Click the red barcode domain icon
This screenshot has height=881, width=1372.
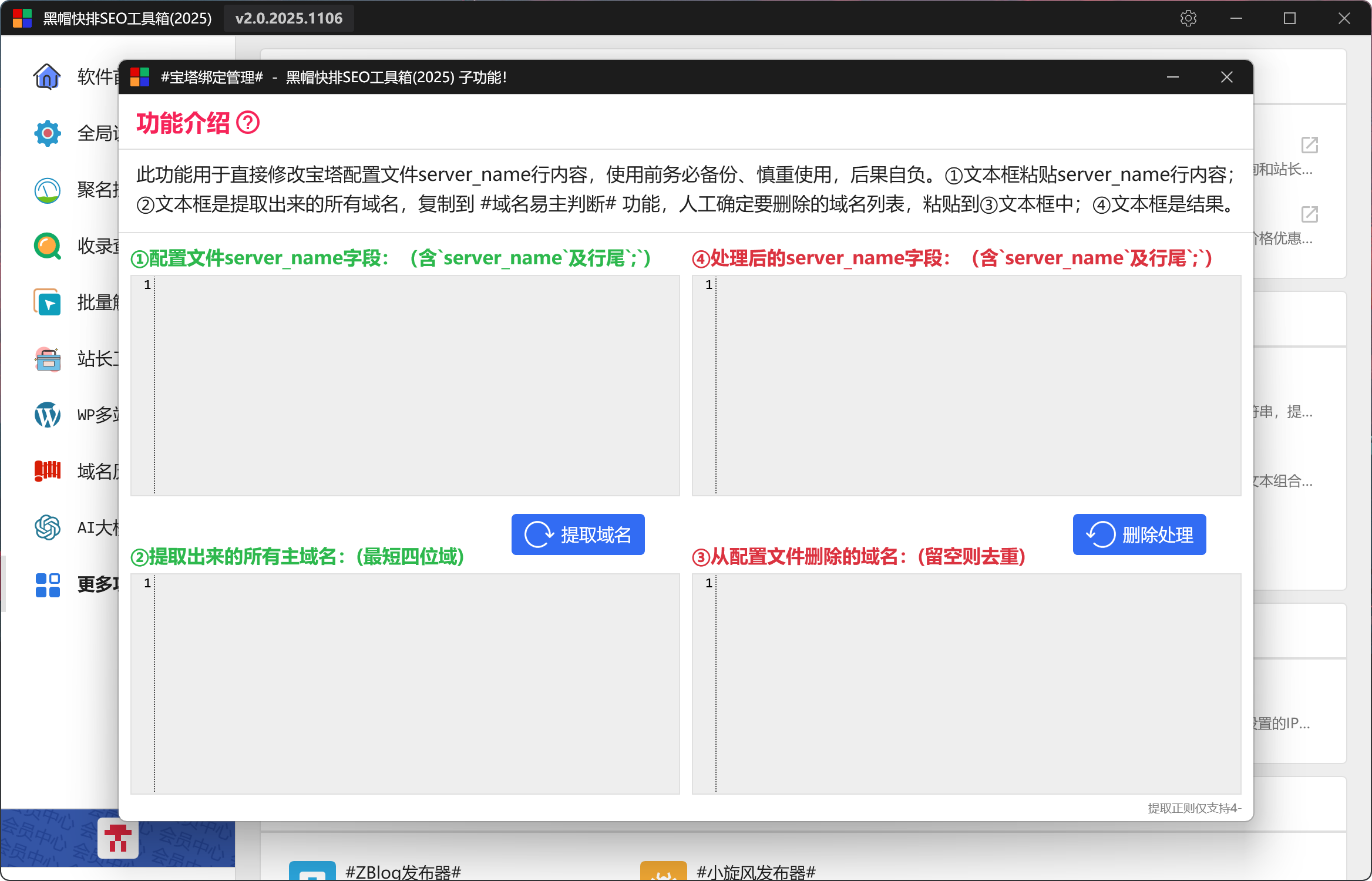(x=47, y=471)
